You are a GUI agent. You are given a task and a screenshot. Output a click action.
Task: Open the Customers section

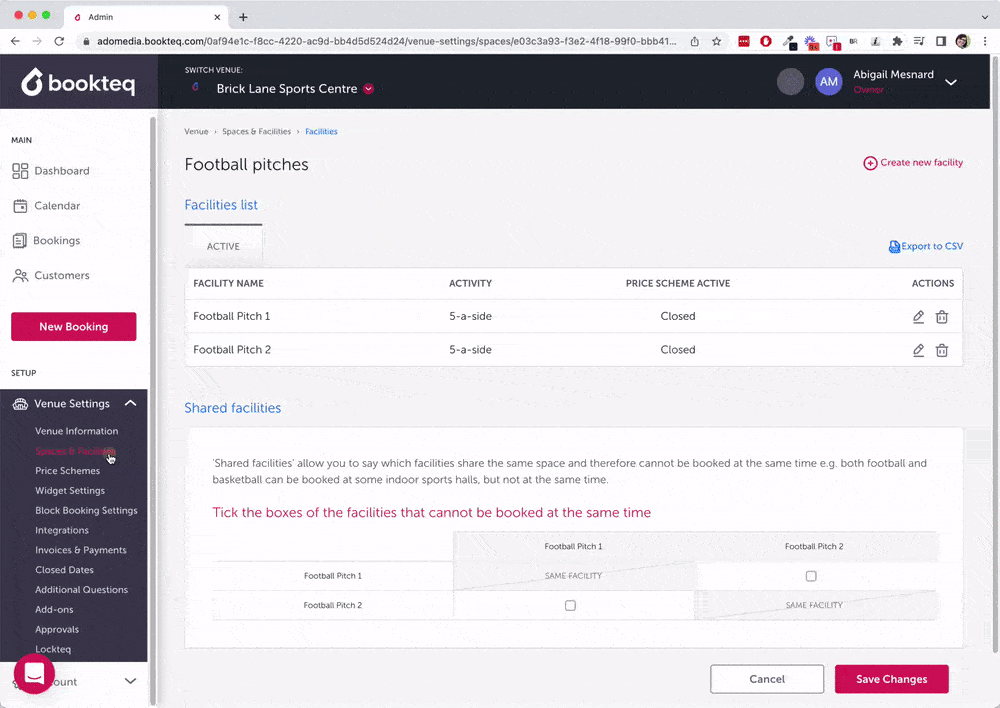pos(61,276)
